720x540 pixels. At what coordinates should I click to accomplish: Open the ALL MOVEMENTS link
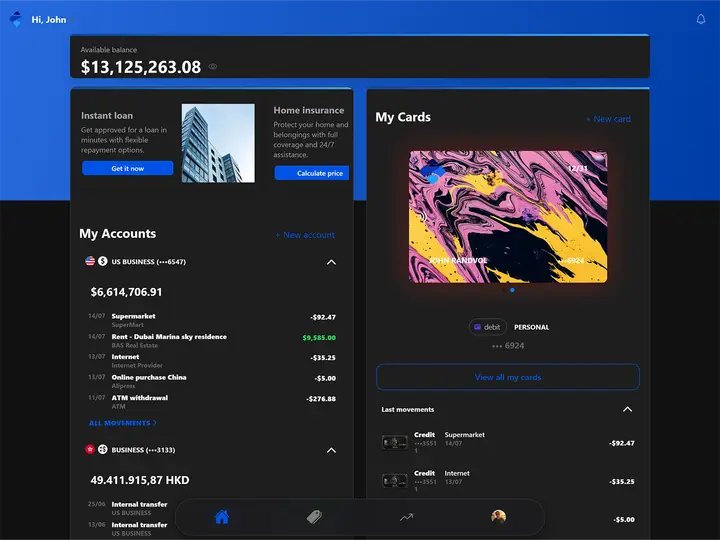click(x=123, y=423)
